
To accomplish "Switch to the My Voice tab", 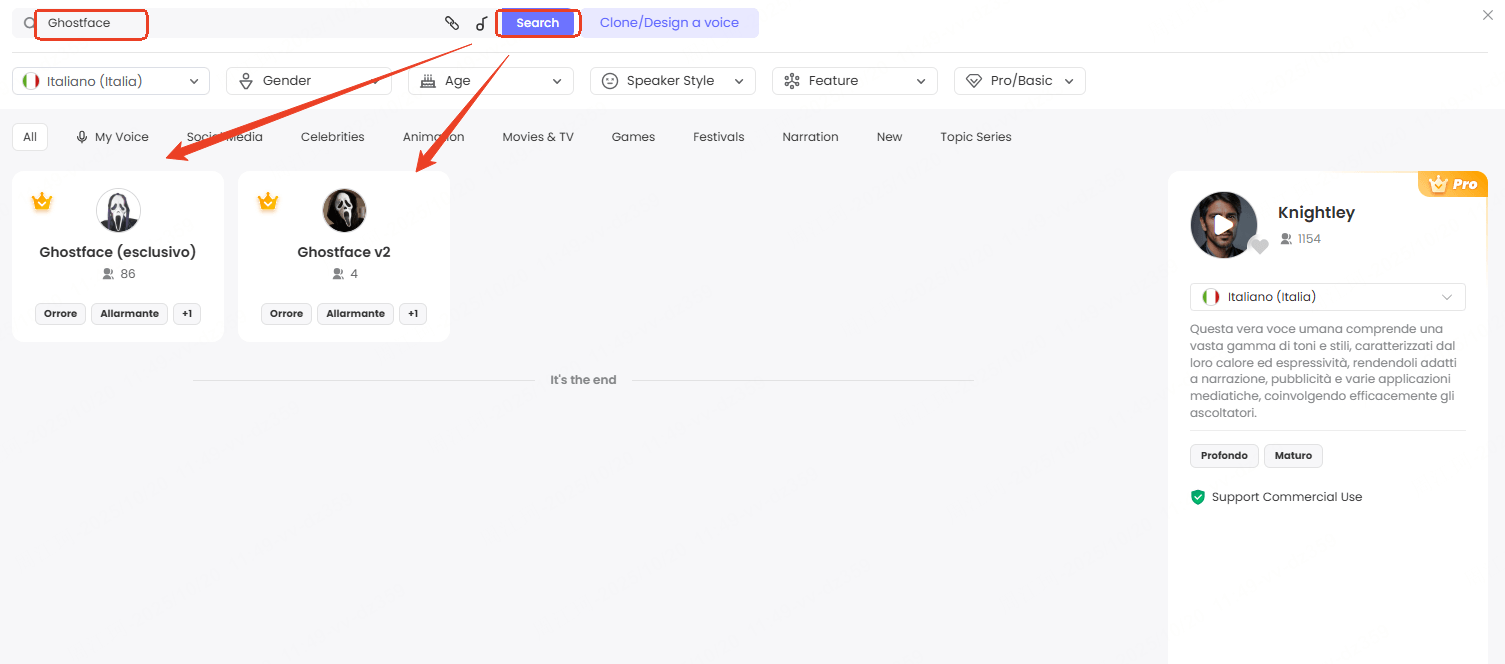I will (x=112, y=137).
